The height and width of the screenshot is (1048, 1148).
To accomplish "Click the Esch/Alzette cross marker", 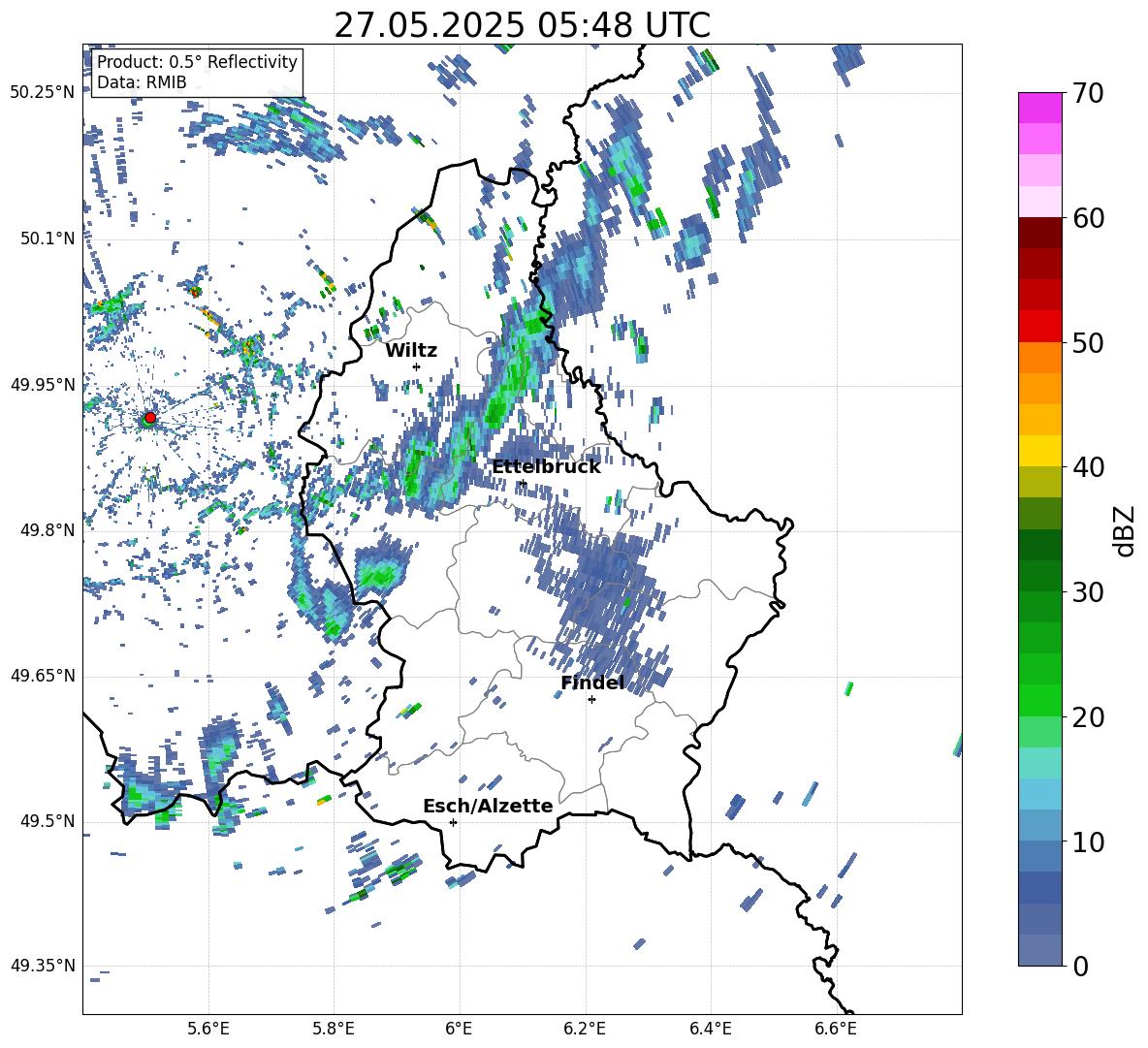I will [453, 822].
